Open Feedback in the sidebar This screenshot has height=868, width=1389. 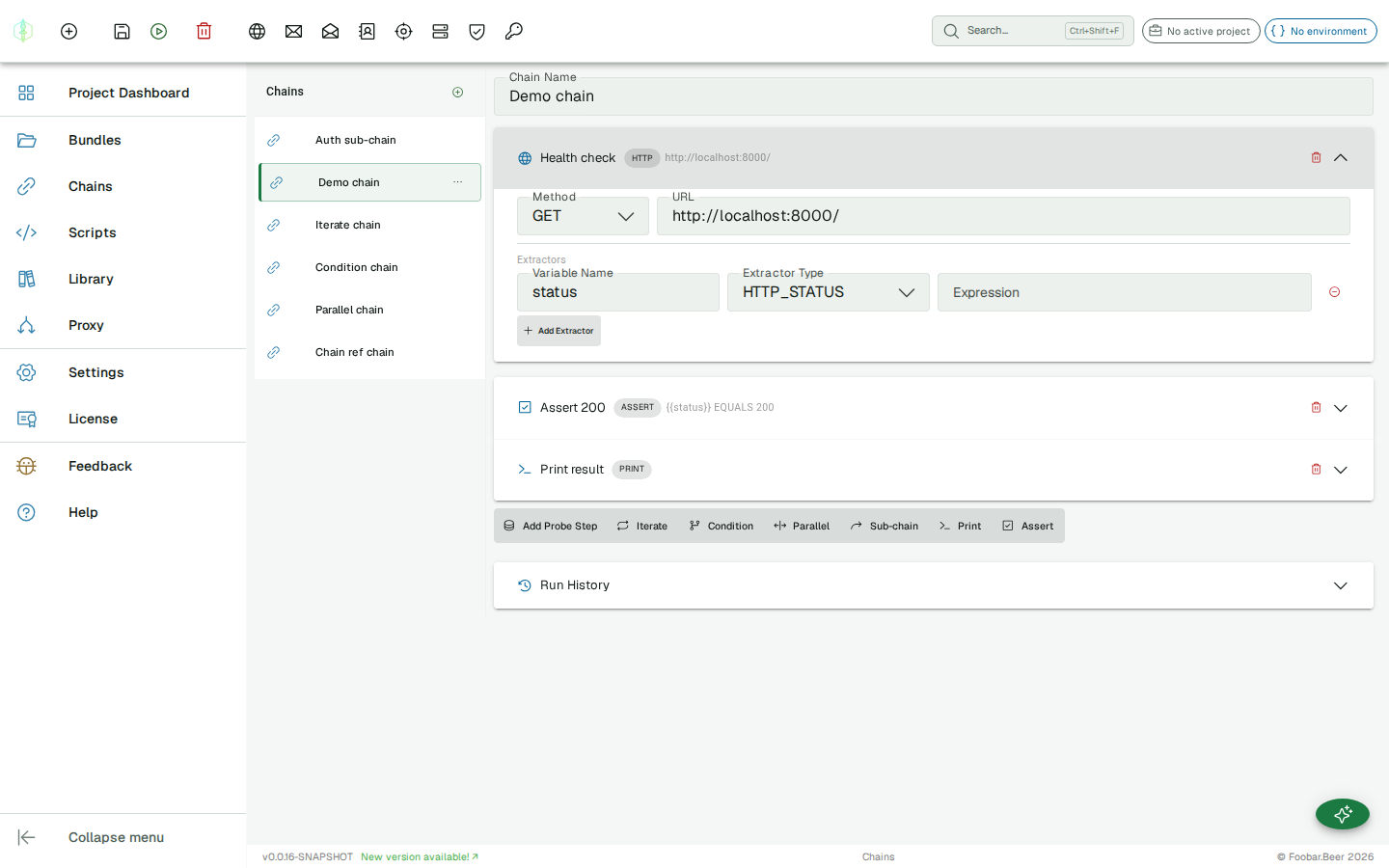(123, 466)
